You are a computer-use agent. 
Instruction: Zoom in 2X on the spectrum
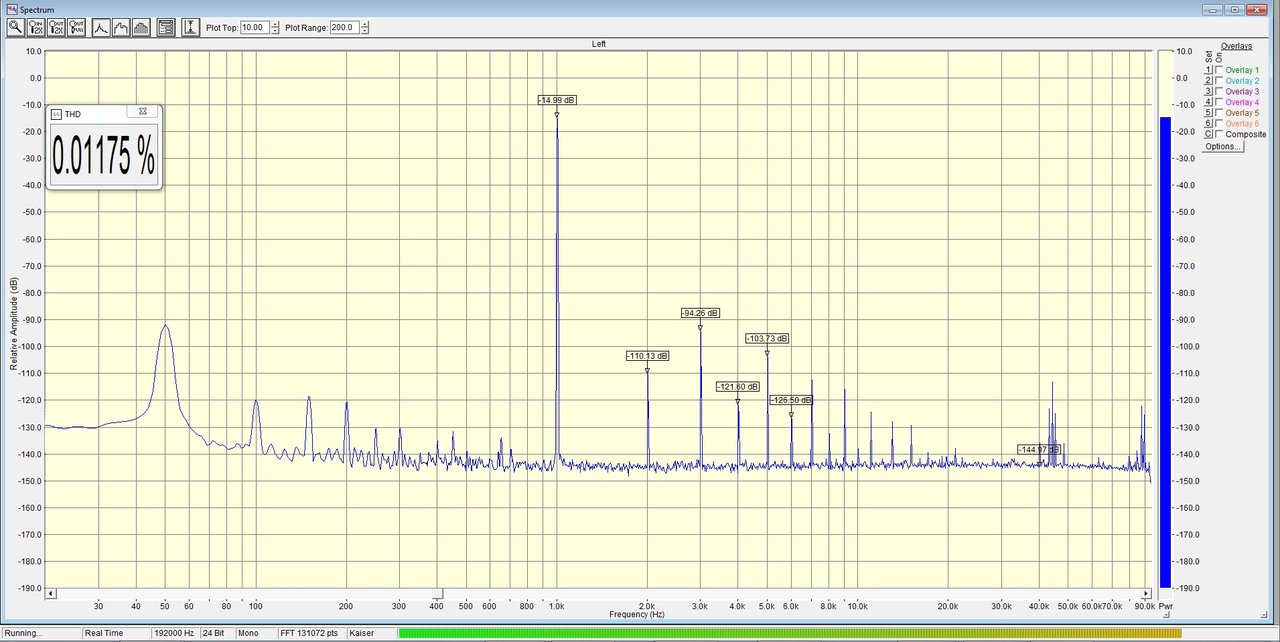pos(36,28)
